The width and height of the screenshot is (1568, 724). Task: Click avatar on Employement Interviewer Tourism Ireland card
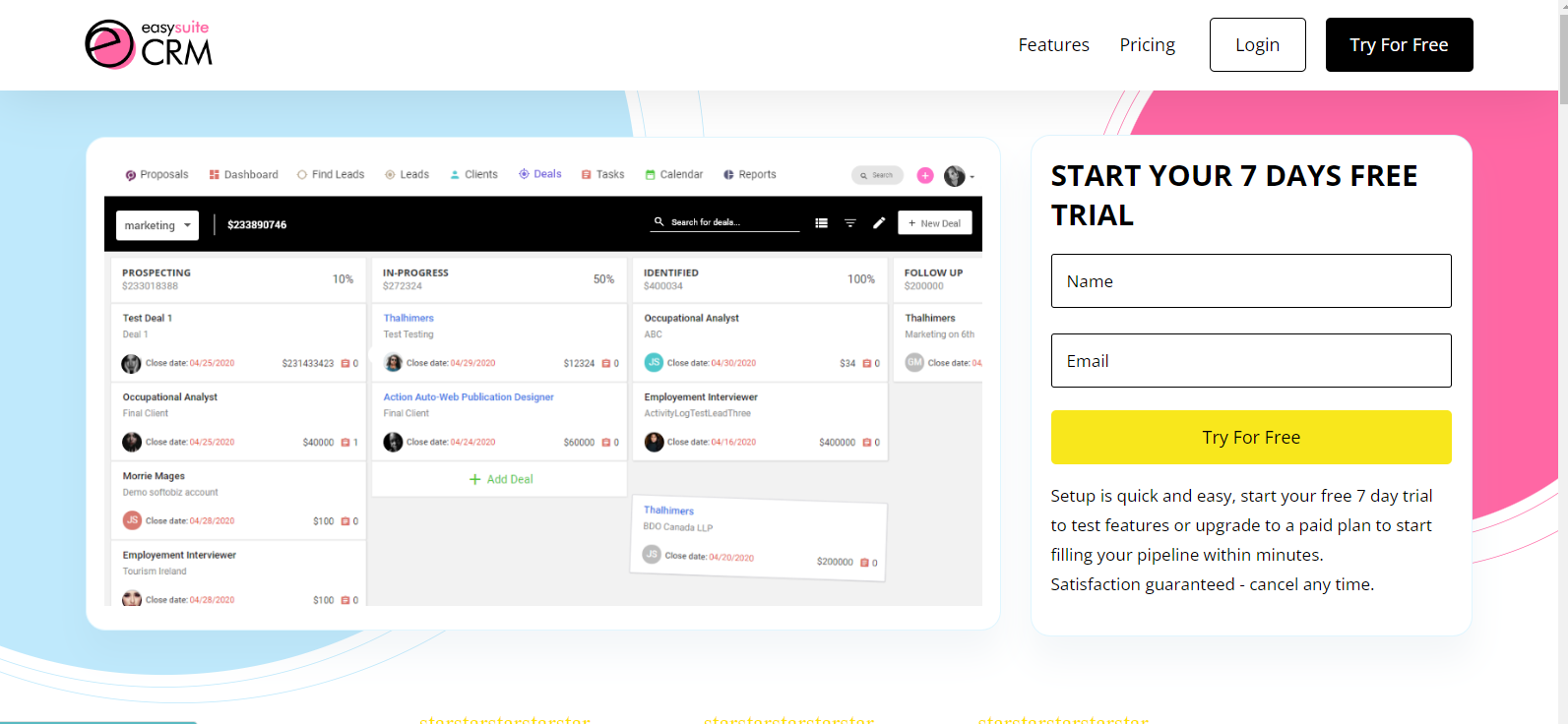[132, 598]
